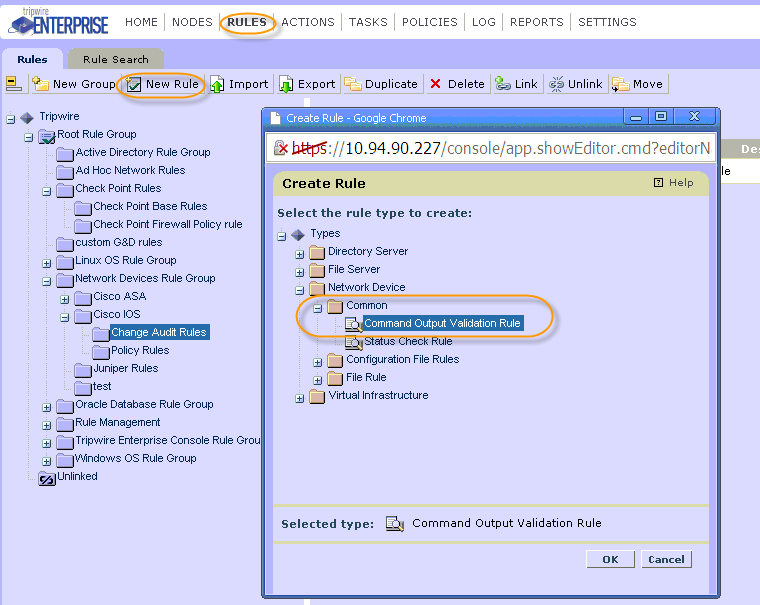Click the Link rule icon
The height and width of the screenshot is (605, 760).
504,85
